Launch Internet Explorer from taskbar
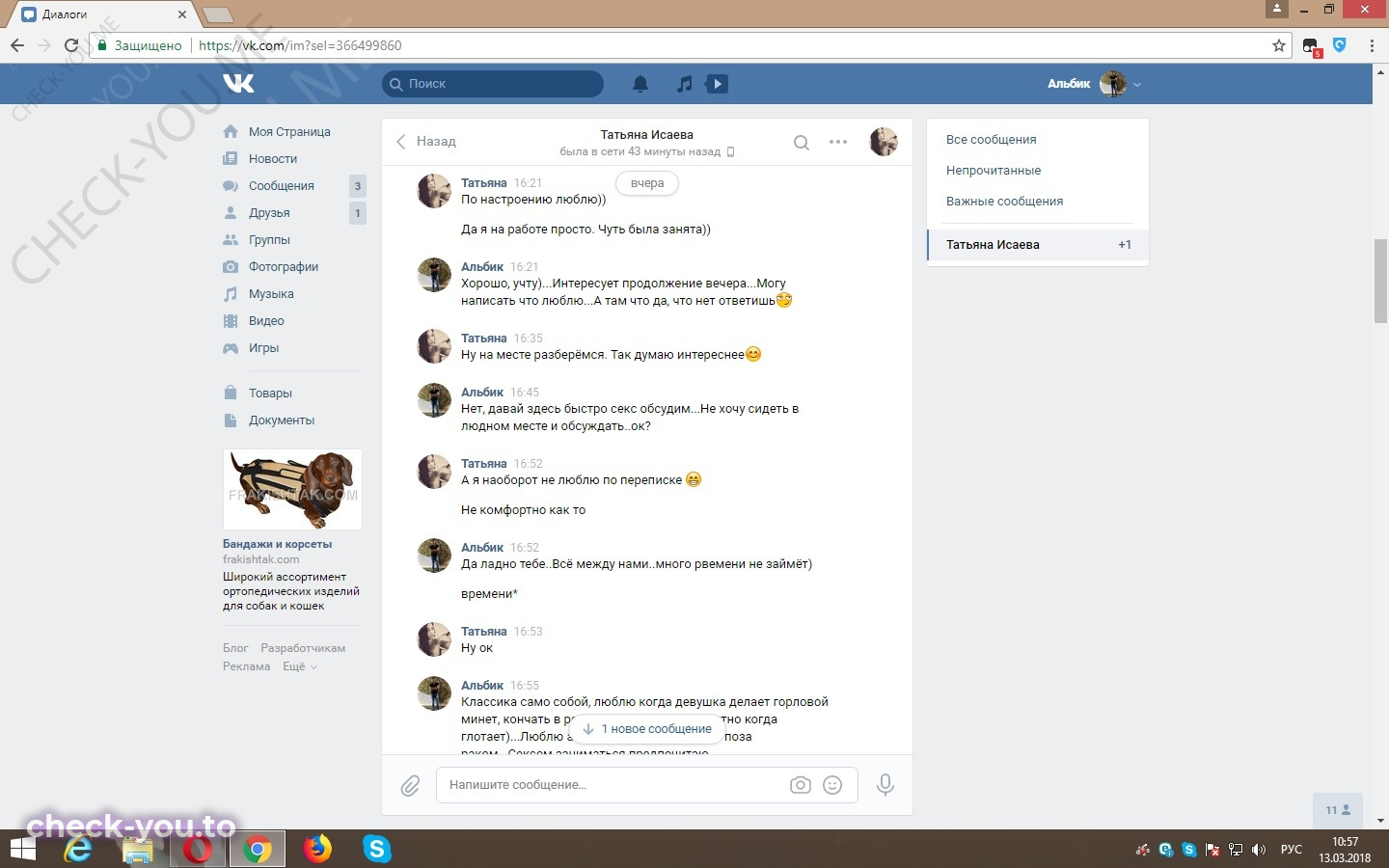Screen dimensions: 1389x868 coord(78,849)
